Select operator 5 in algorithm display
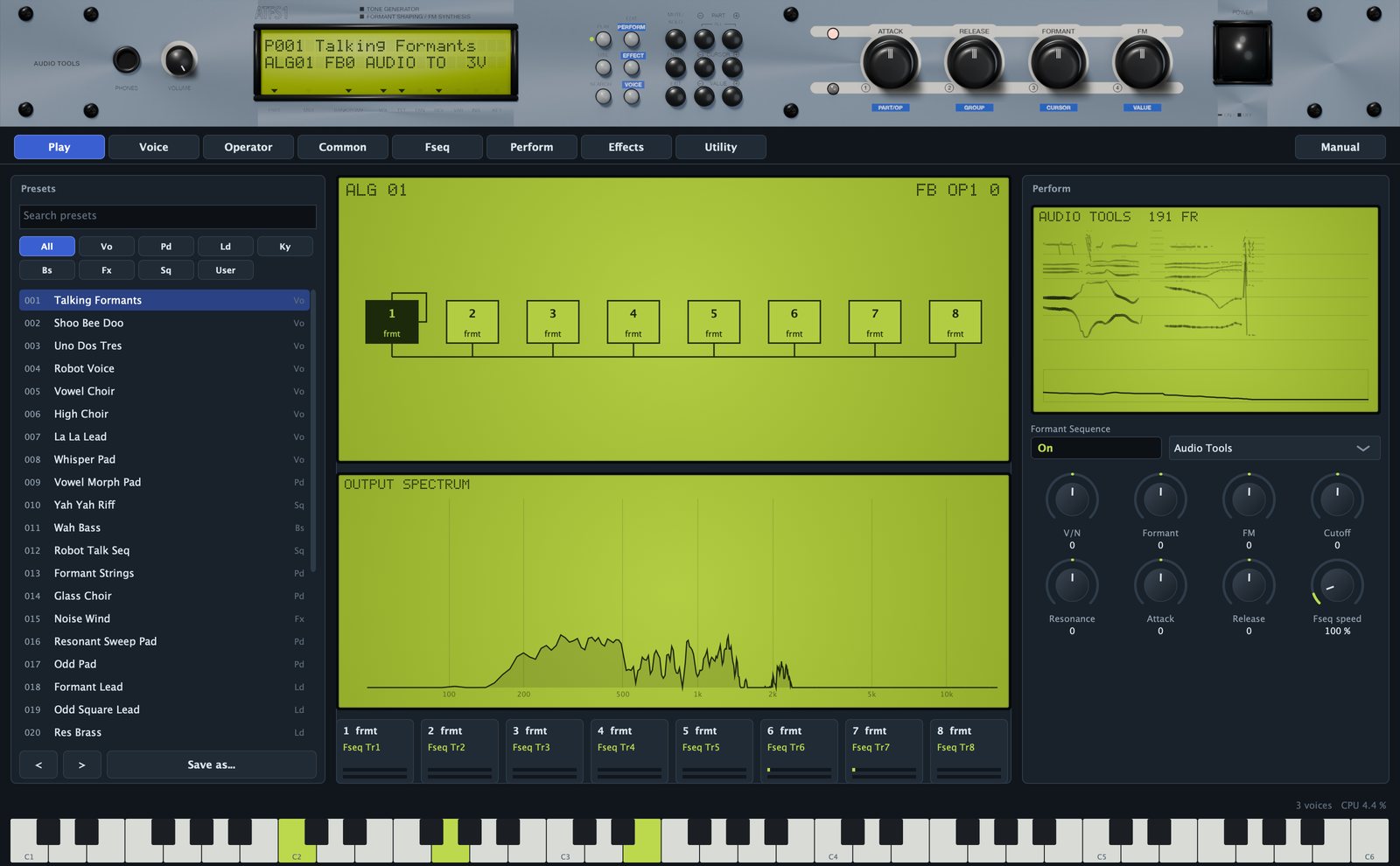Screen dimensions: 1400x866 pyautogui.click(x=713, y=321)
